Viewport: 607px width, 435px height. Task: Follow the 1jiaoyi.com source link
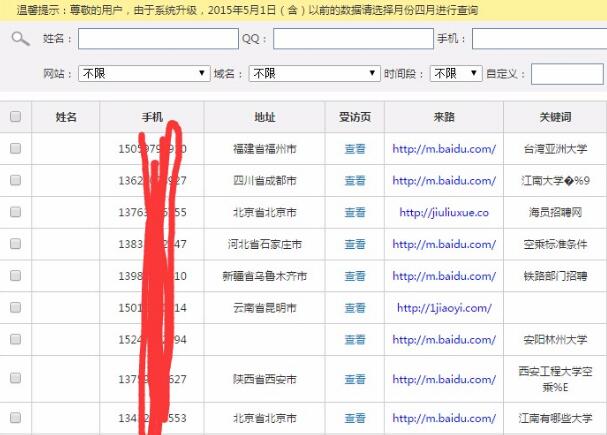tap(444, 308)
